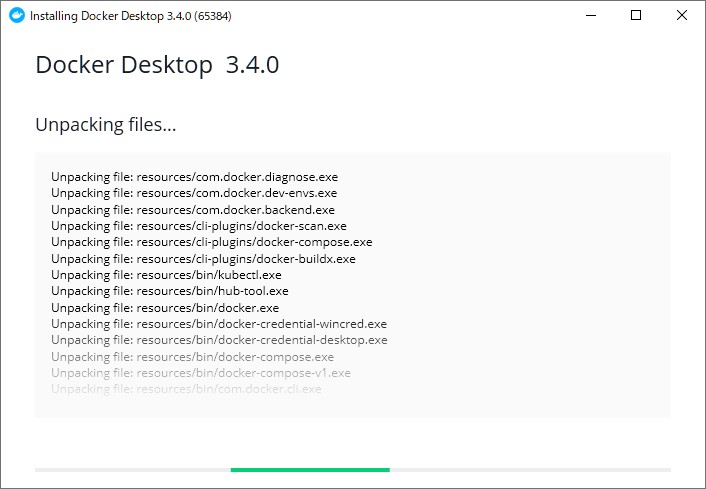
Task: Select the hub-tool.exe log line
Action: [170, 291]
